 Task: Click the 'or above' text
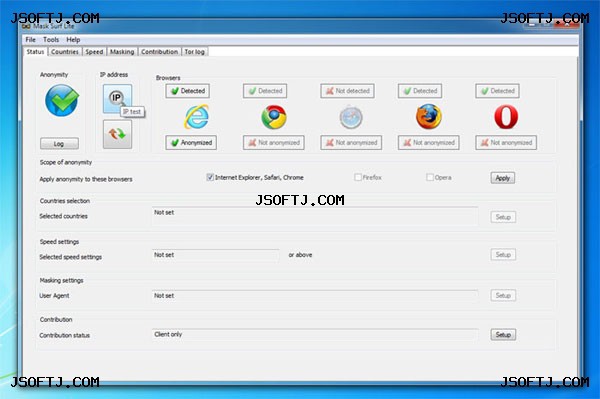click(300, 255)
